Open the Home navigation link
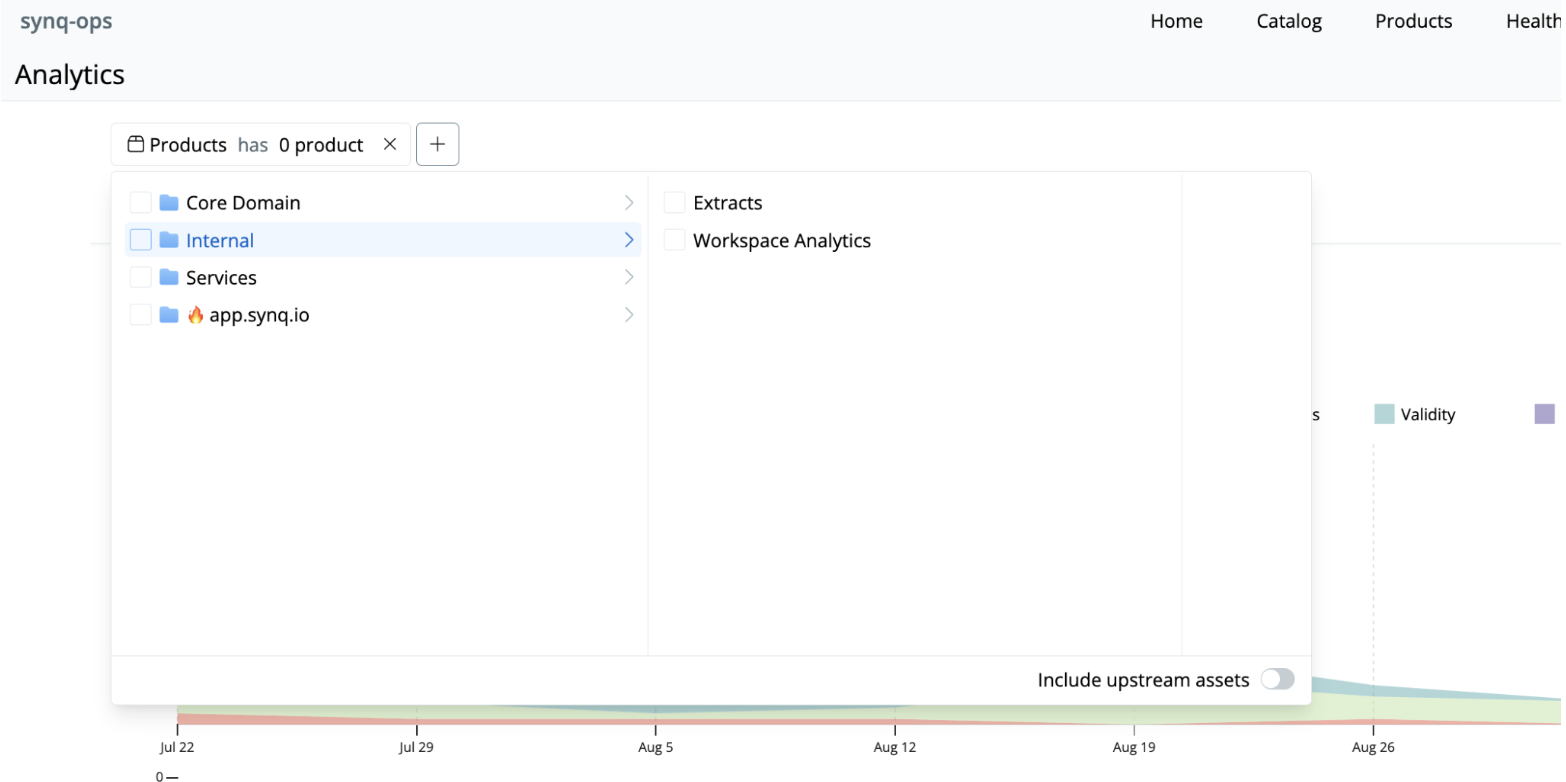Screen dimensions: 1566x782 tap(1176, 21)
